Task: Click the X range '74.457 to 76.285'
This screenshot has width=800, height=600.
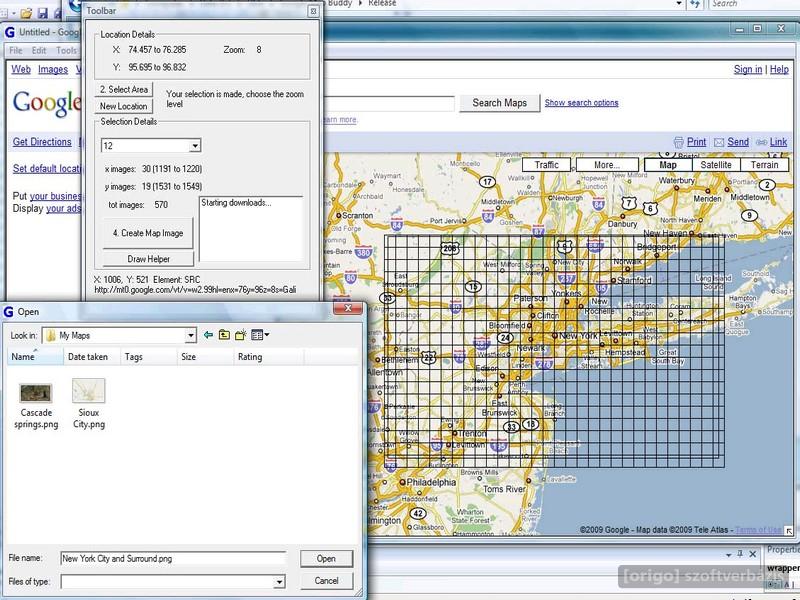Action: click(157, 50)
